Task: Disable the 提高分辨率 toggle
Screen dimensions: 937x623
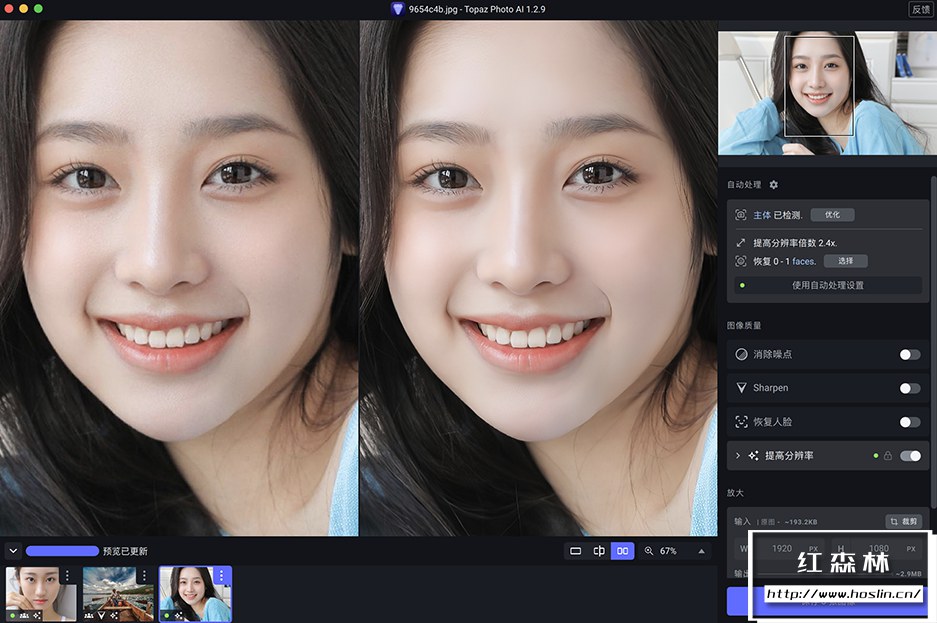Action: (910, 456)
